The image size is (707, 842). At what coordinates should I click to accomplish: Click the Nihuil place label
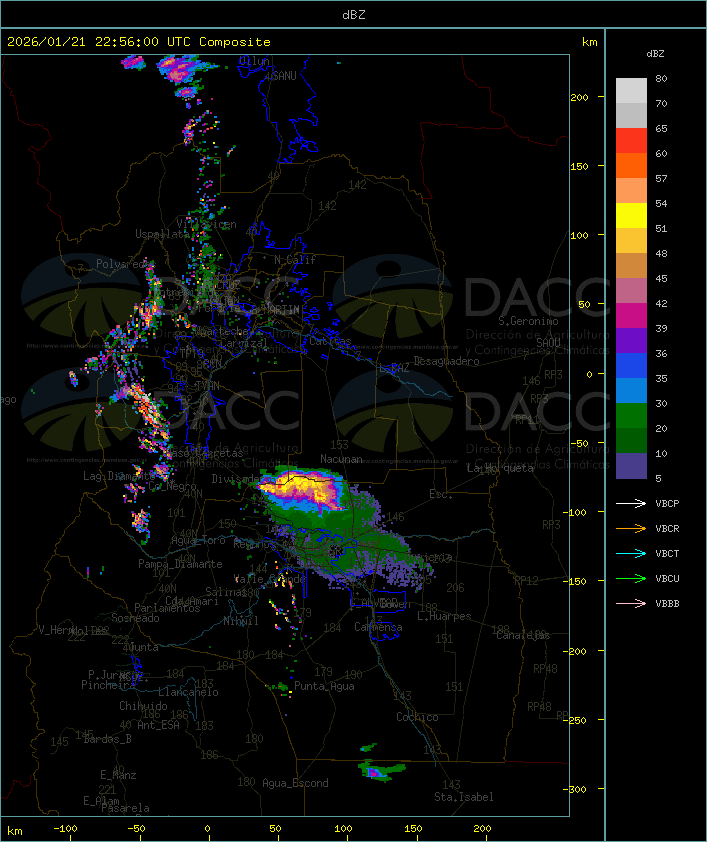(x=241, y=621)
